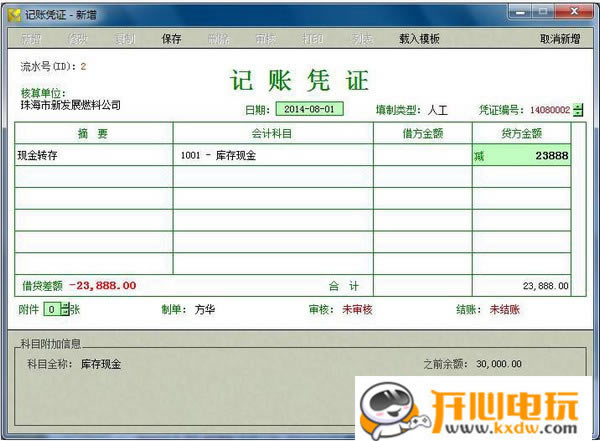The height and width of the screenshot is (441, 600).
Task: Click the stepper beside 凭证编号 14080002
Action: point(578,110)
